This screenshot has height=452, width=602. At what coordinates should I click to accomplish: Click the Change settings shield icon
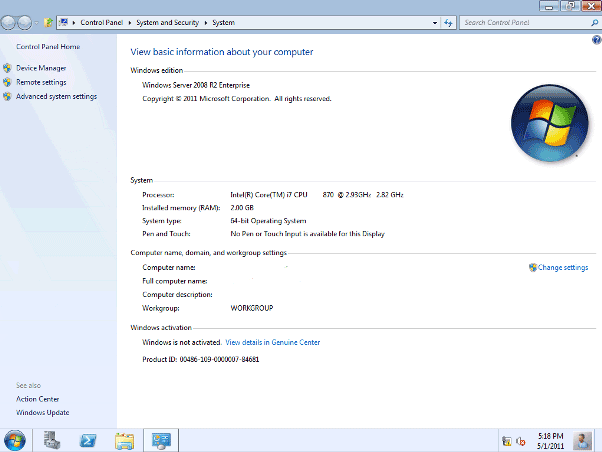pos(533,267)
